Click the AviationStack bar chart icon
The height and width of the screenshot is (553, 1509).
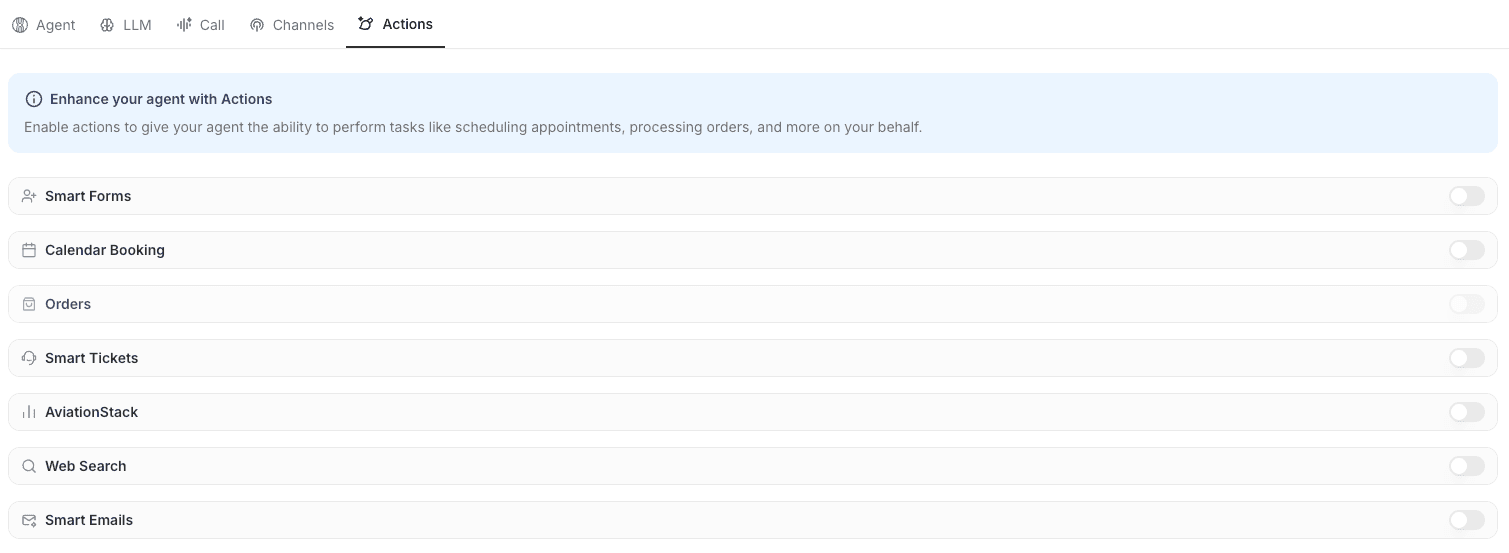click(x=29, y=412)
